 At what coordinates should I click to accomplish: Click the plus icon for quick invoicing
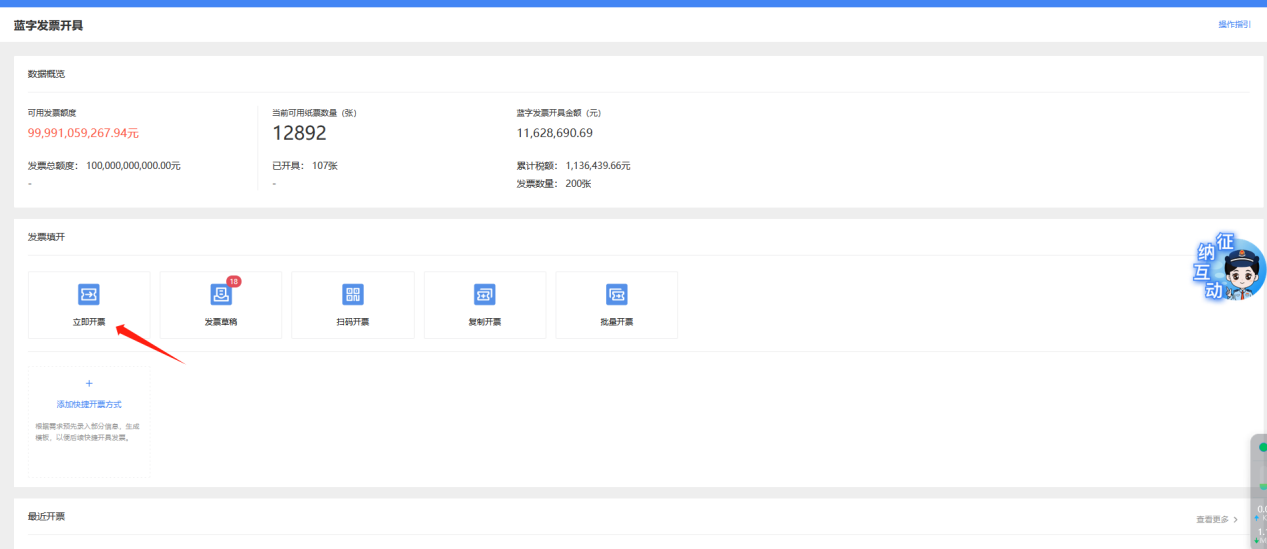point(89,383)
